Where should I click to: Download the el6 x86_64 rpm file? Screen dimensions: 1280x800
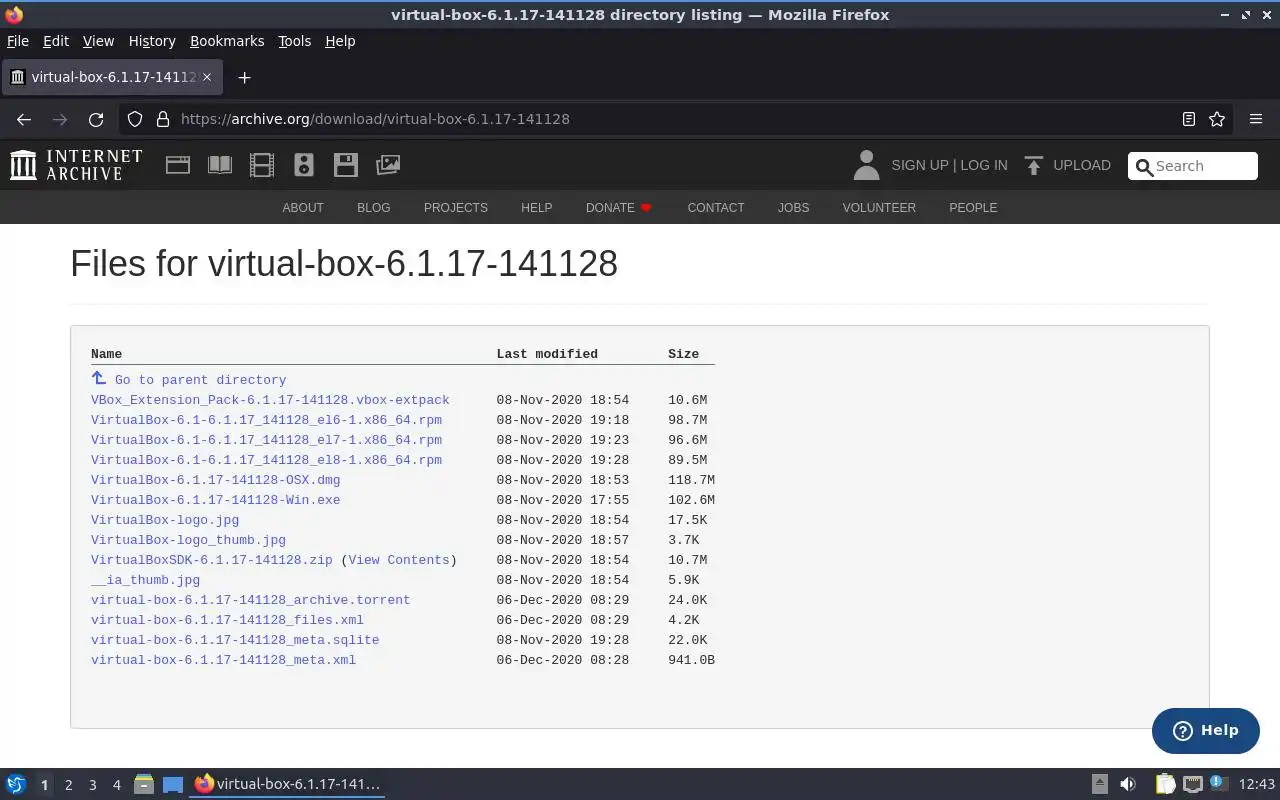[x=266, y=420]
